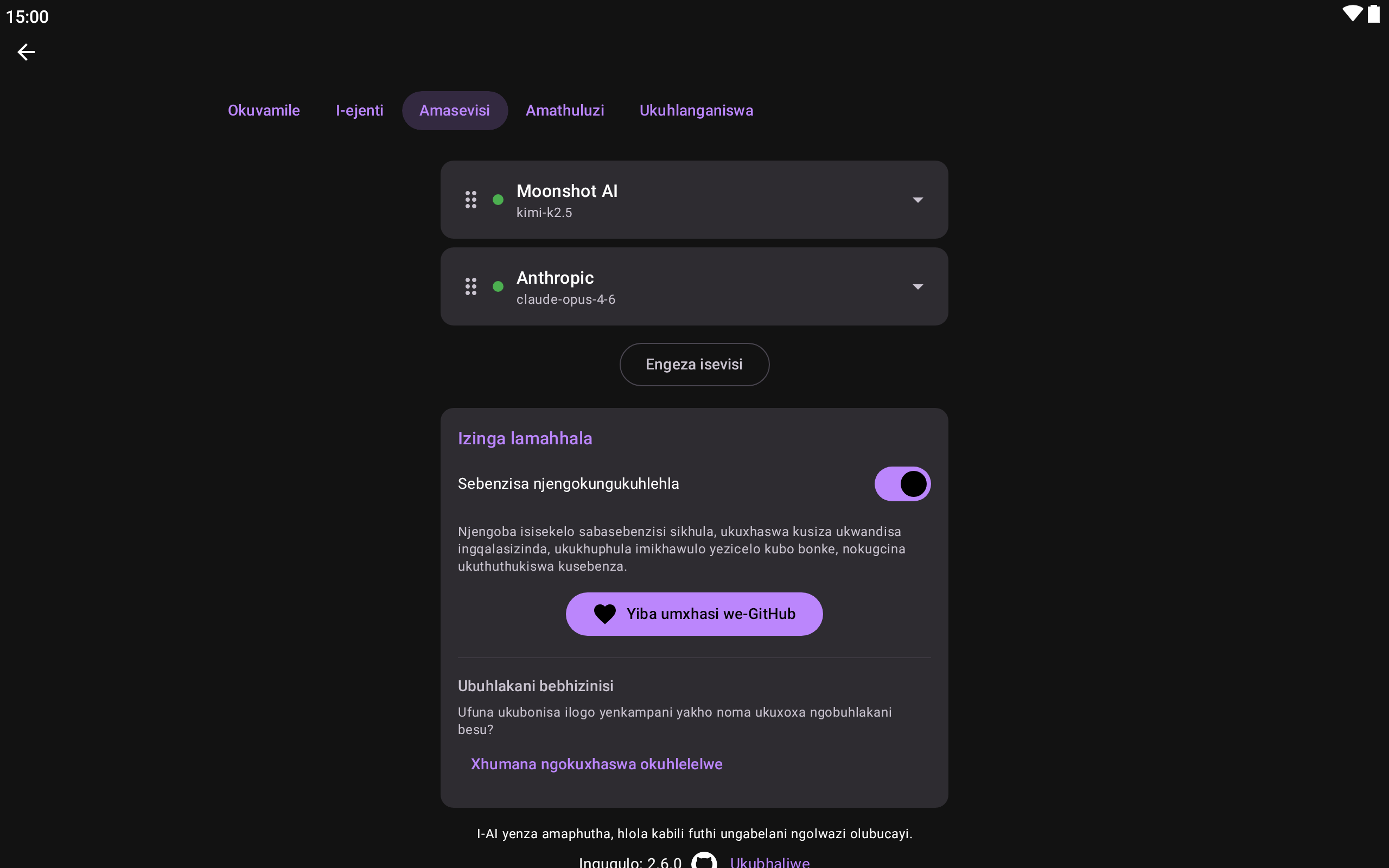Open the GitHub logo icon at bottom
This screenshot has height=868, width=1389.
point(704,860)
